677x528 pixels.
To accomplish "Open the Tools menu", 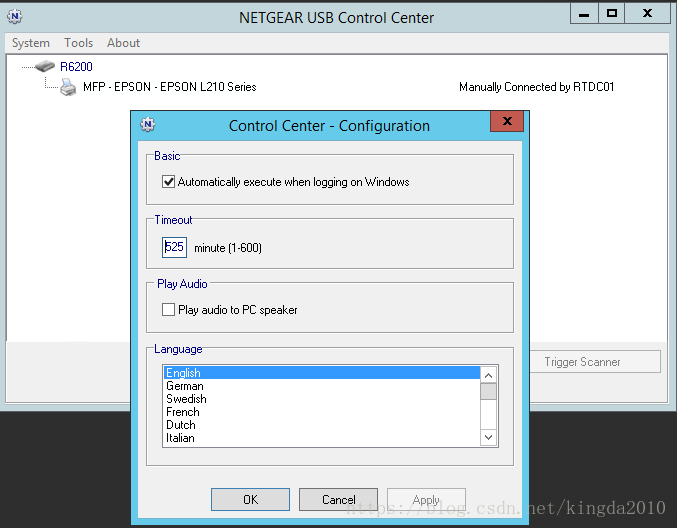I will point(79,43).
